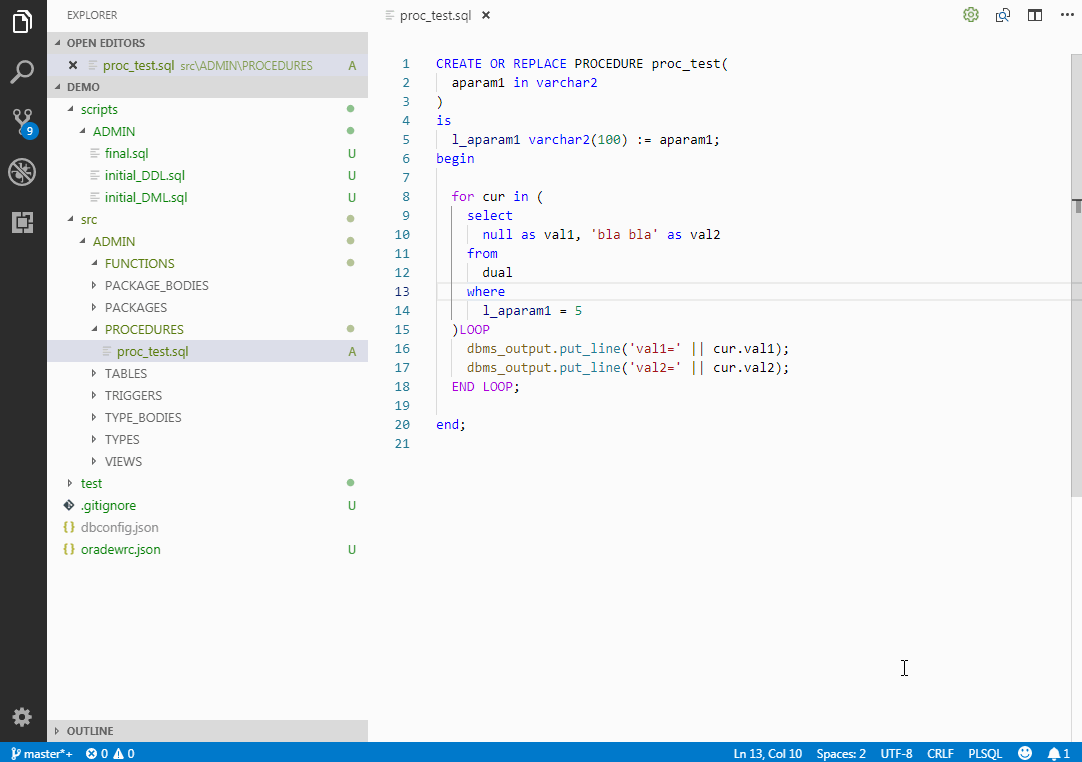Click errors and warnings count in status bar
This screenshot has width=1082, height=762.
110,754
